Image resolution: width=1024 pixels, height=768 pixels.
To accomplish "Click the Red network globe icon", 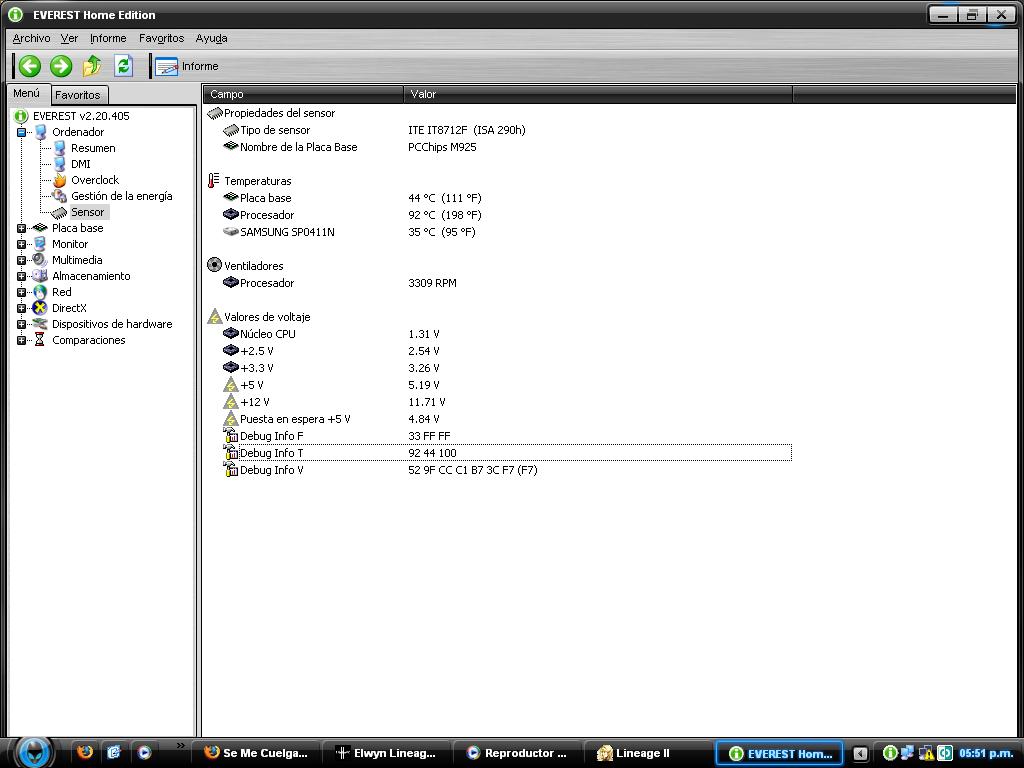I will click(40, 292).
